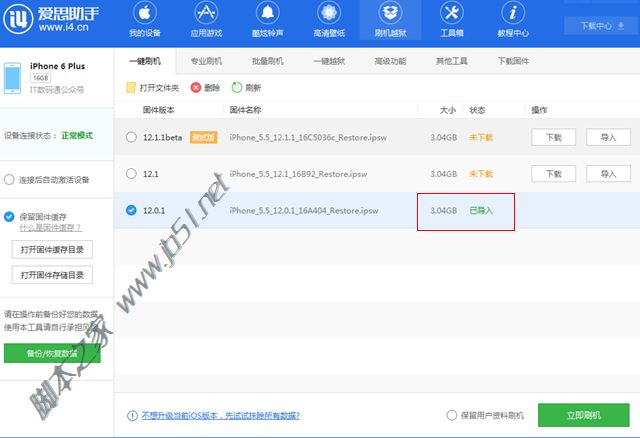Click the 状态 column header
This screenshot has height=438, width=640.
[x=477, y=110]
